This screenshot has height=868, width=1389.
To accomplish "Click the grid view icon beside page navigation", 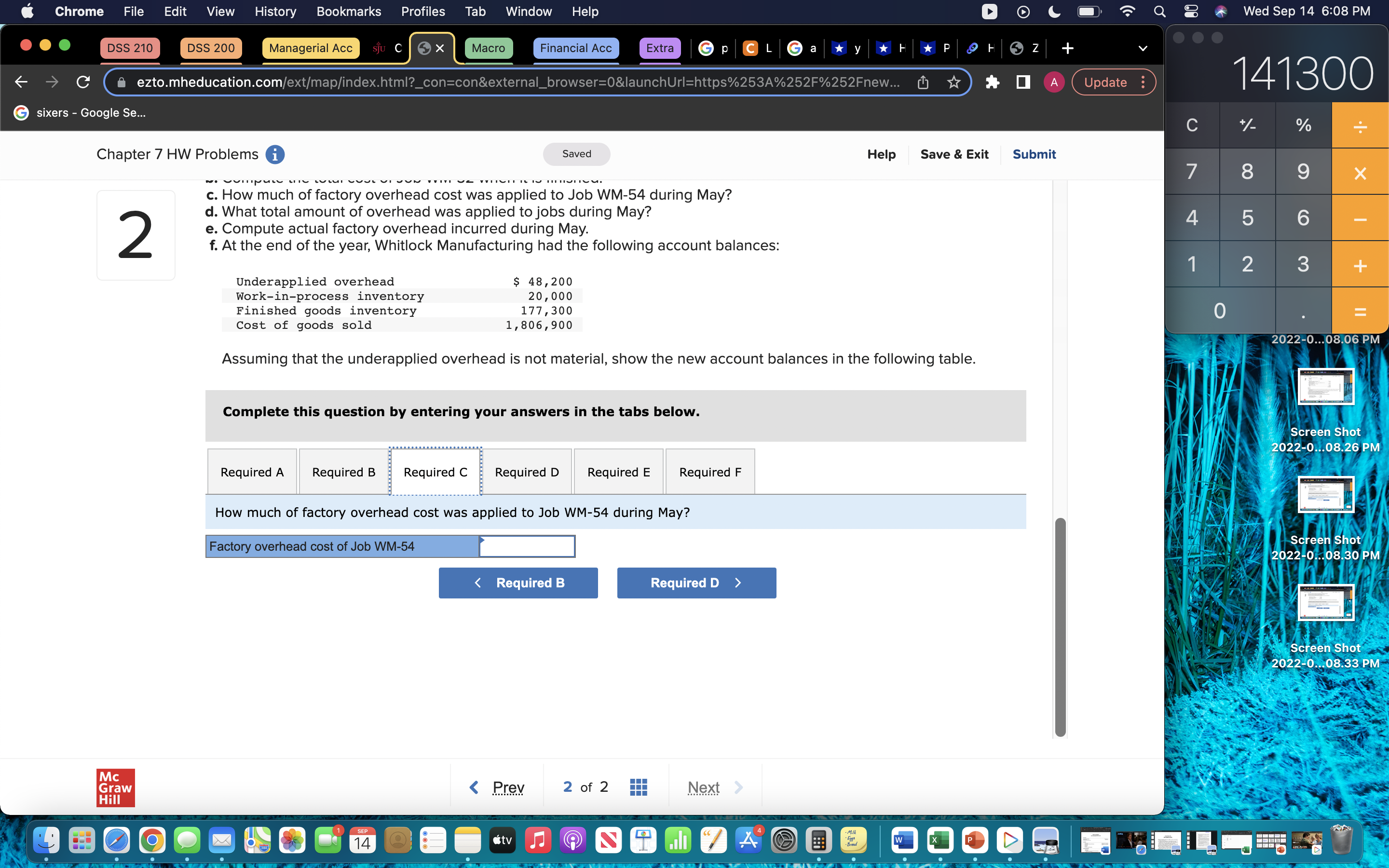I will point(639,787).
